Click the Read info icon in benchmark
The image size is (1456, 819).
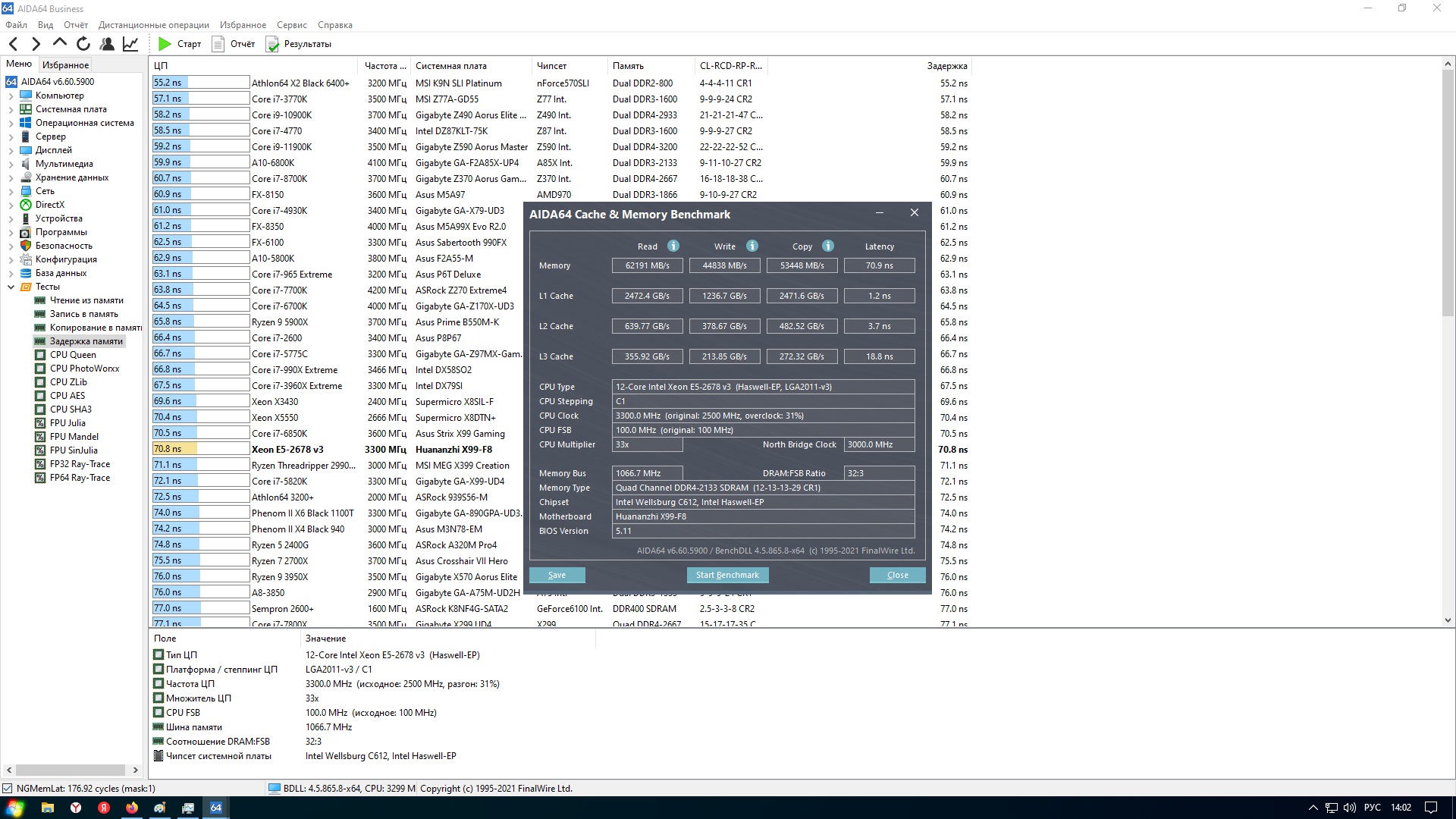[673, 246]
